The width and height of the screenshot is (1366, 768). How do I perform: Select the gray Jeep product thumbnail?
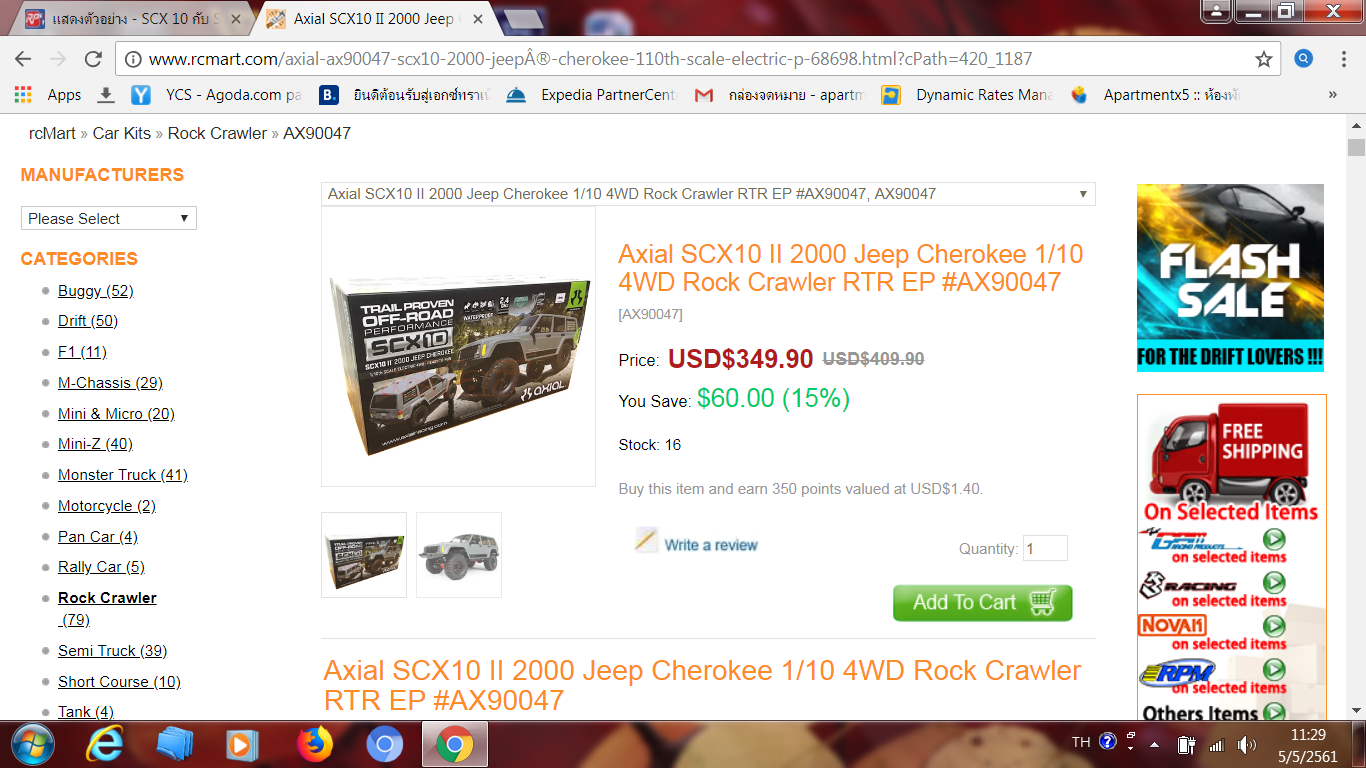pyautogui.click(x=459, y=555)
